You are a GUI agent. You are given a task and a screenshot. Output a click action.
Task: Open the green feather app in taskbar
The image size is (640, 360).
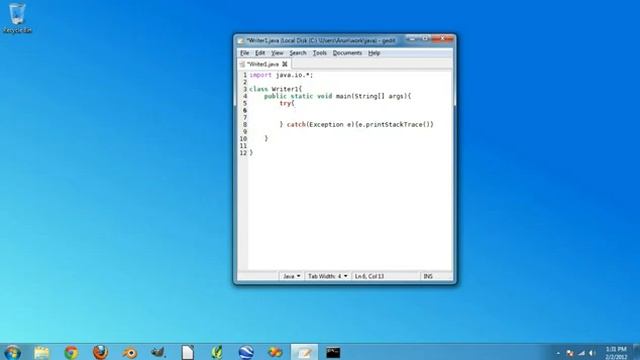point(217,352)
